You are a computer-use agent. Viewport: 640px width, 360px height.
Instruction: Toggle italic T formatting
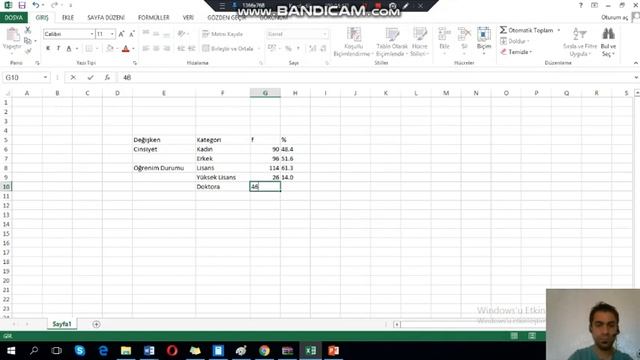point(58,49)
